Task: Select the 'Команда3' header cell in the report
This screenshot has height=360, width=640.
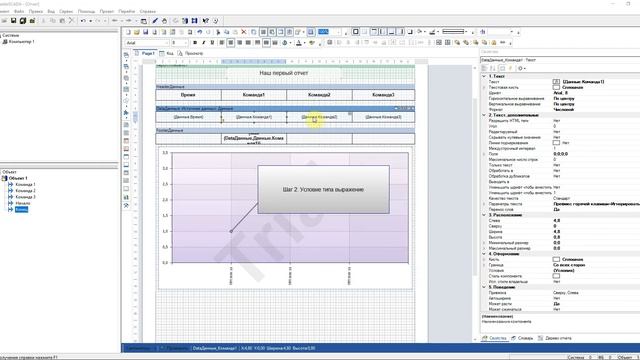Action: 383,95
